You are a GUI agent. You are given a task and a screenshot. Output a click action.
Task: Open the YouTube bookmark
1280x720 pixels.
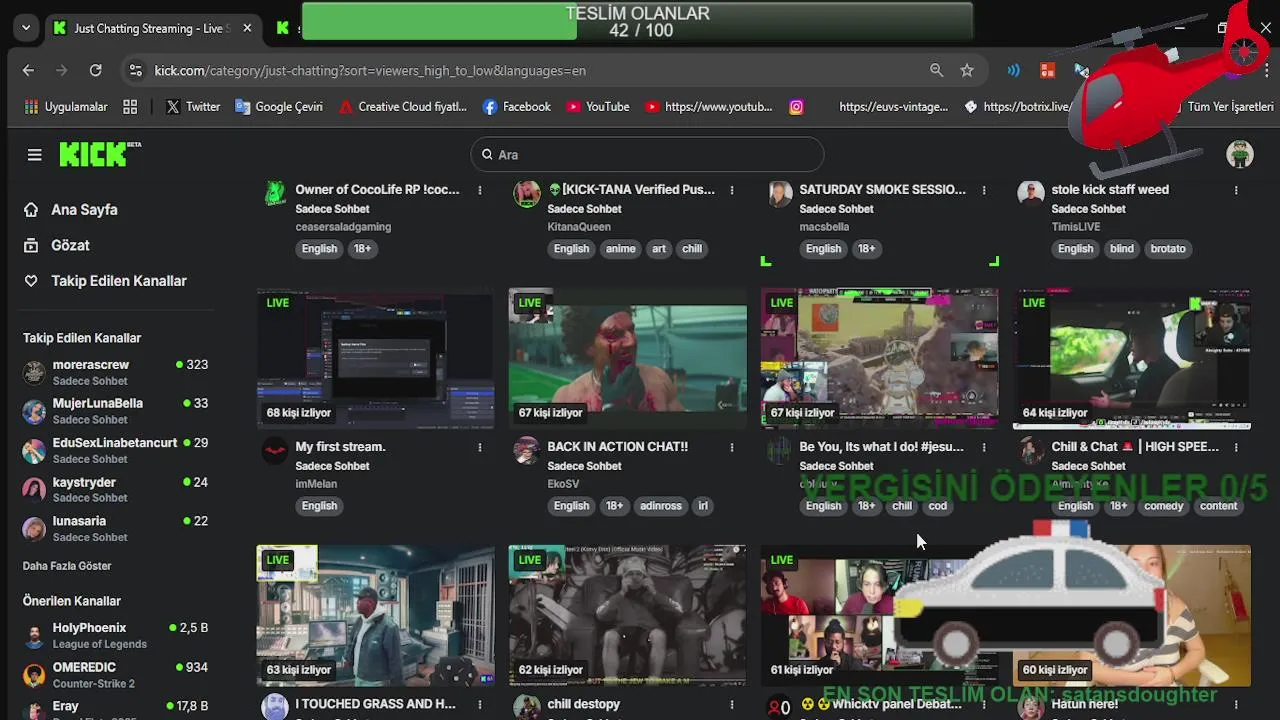[598, 106]
